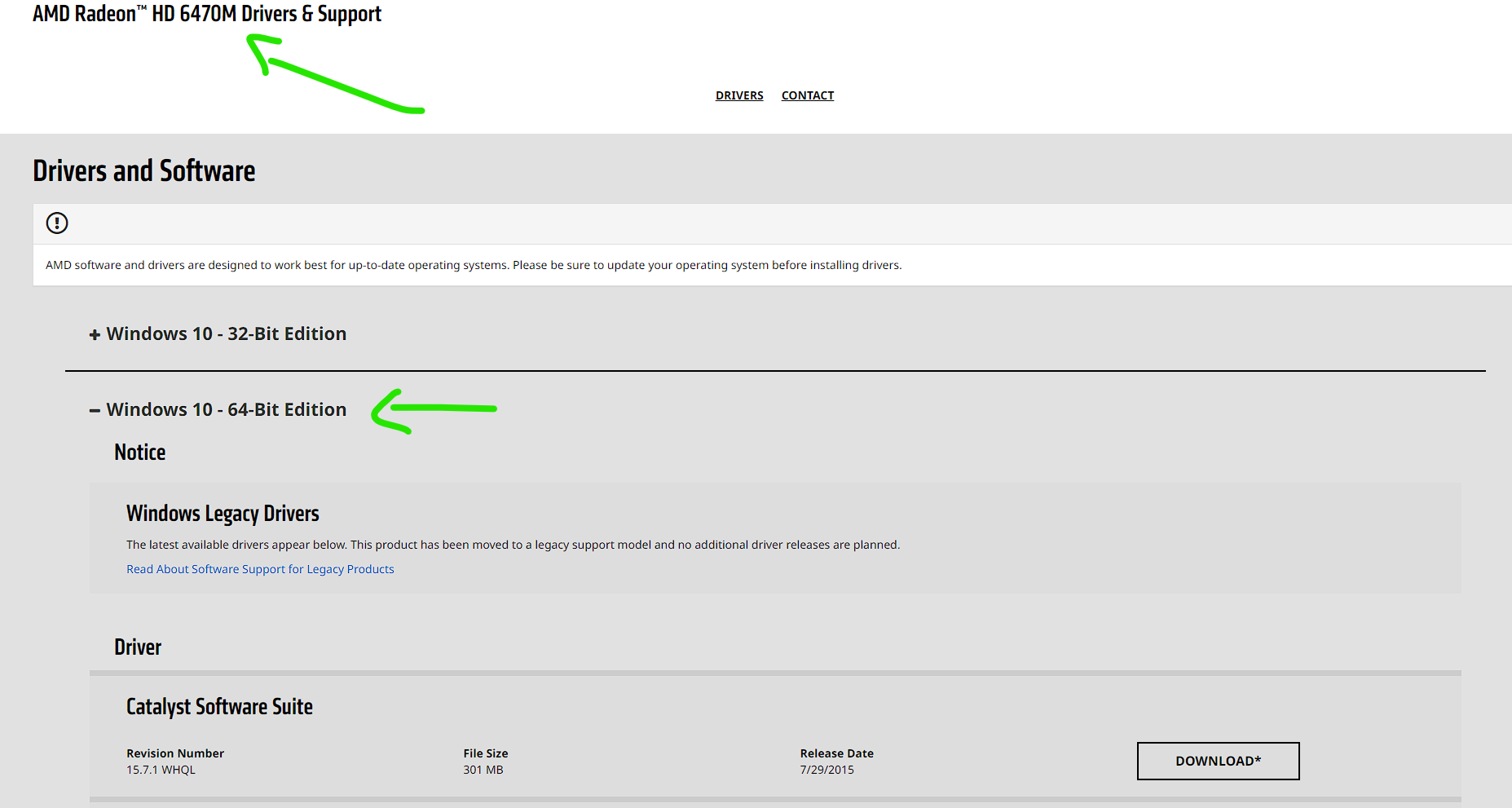Select the AMD Radeon HD 6470M page title

pyautogui.click(x=207, y=14)
